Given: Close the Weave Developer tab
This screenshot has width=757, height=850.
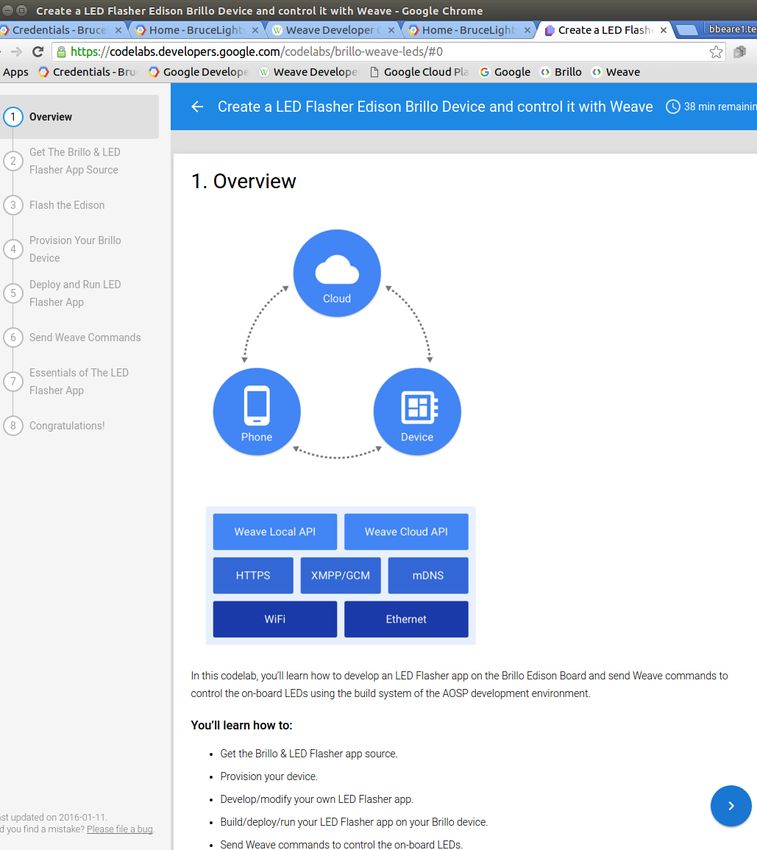Looking at the screenshot, I should (x=391, y=30).
